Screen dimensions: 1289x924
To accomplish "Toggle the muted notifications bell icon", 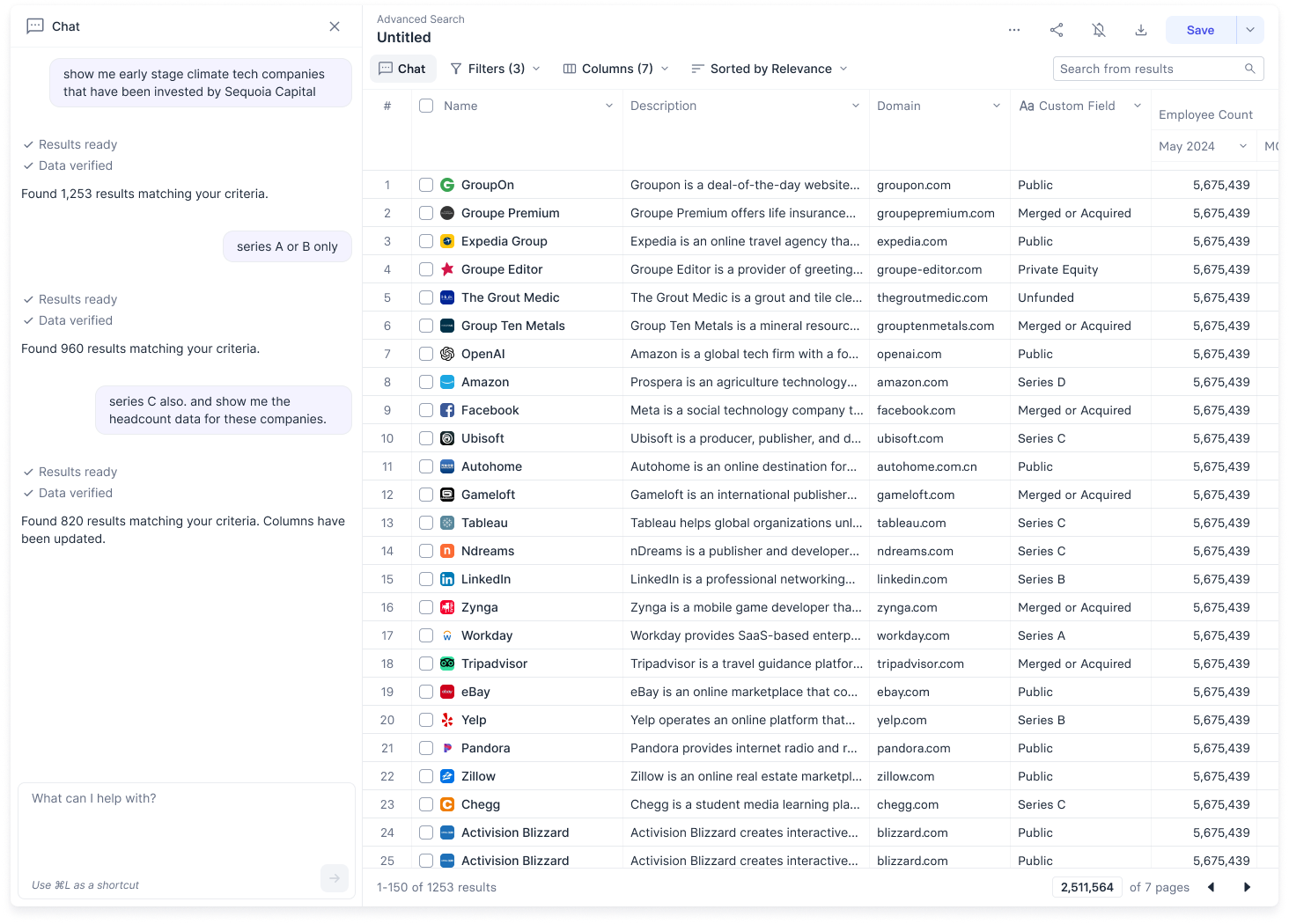I will click(1099, 30).
